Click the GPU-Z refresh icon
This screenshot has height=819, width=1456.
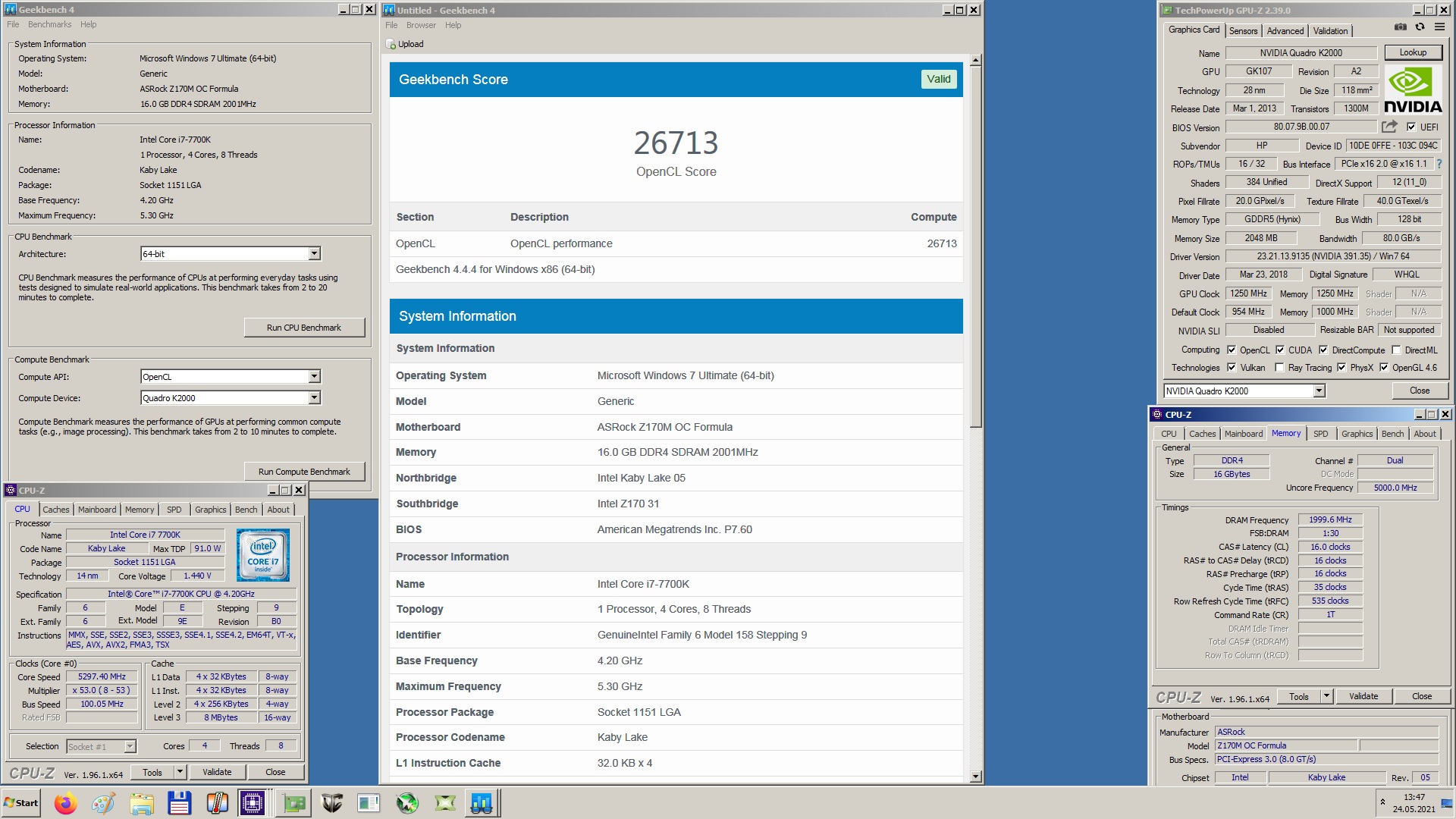[x=1420, y=27]
